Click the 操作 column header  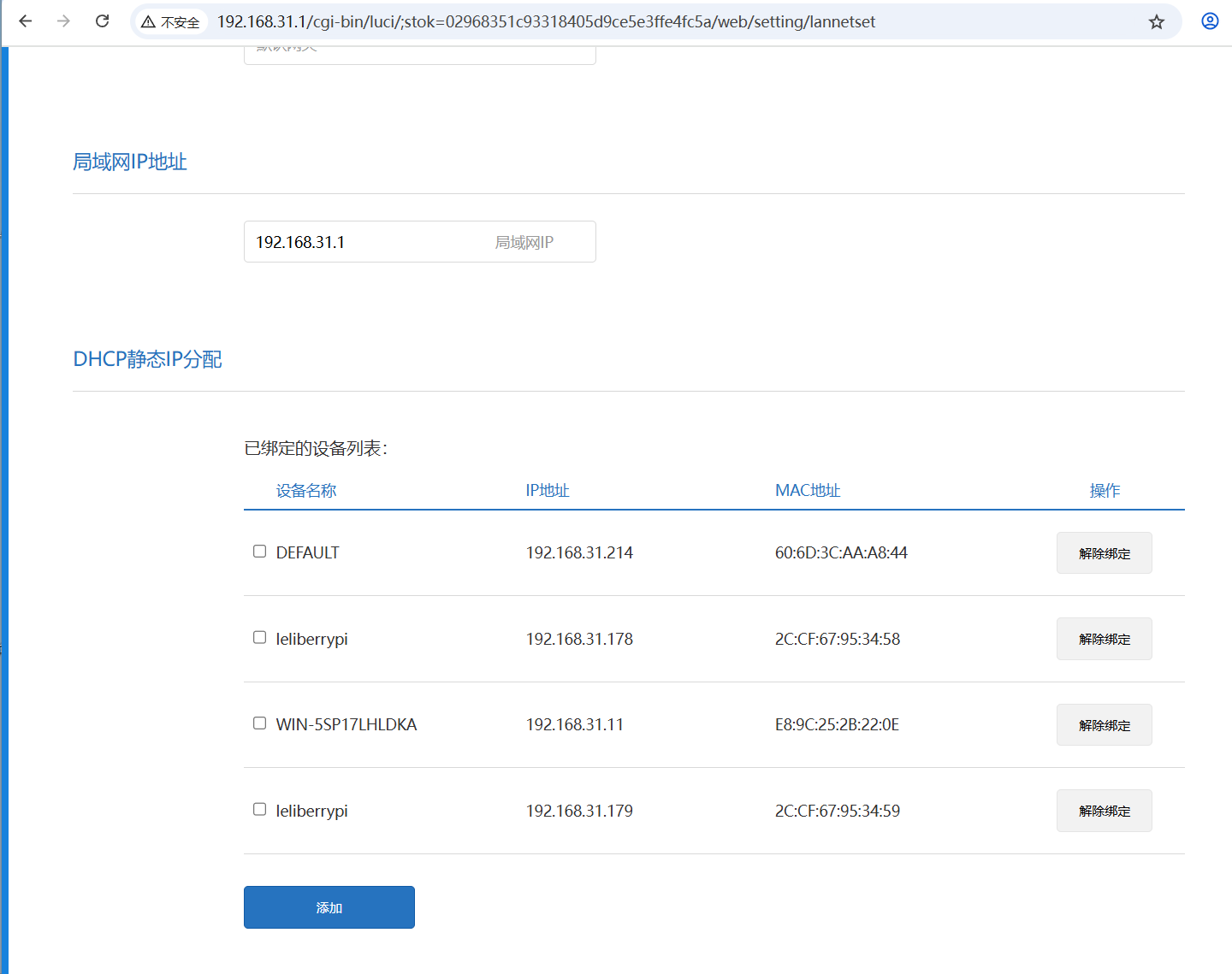[x=1105, y=491]
